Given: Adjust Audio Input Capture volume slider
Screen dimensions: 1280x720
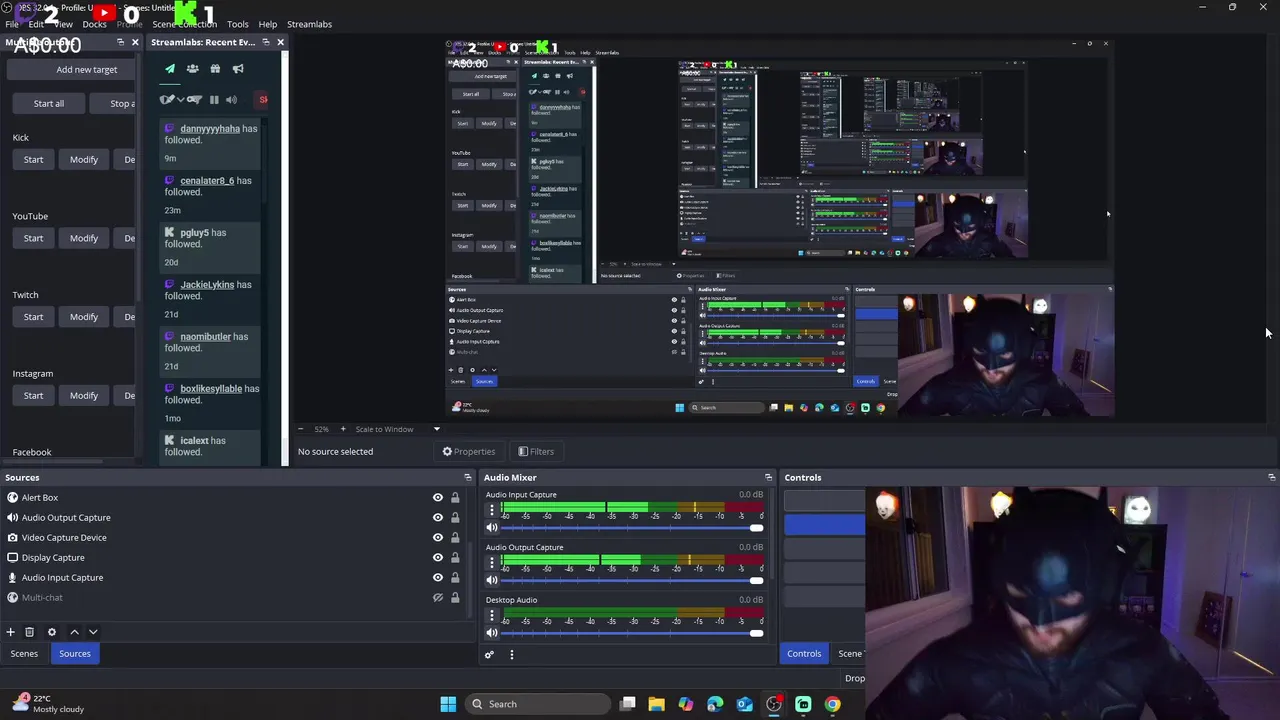Looking at the screenshot, I should coord(631,528).
